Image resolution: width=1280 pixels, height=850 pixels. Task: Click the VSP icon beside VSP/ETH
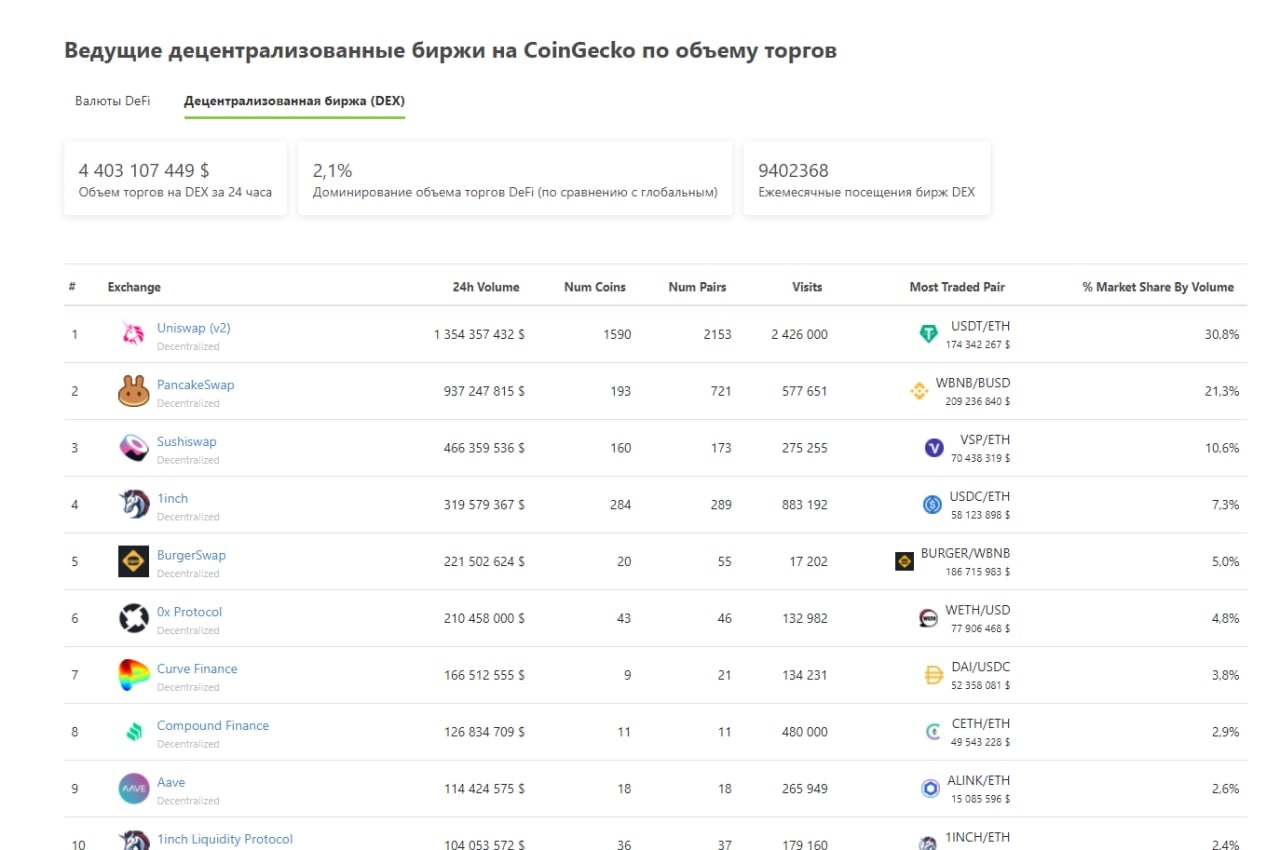pyautogui.click(x=934, y=448)
